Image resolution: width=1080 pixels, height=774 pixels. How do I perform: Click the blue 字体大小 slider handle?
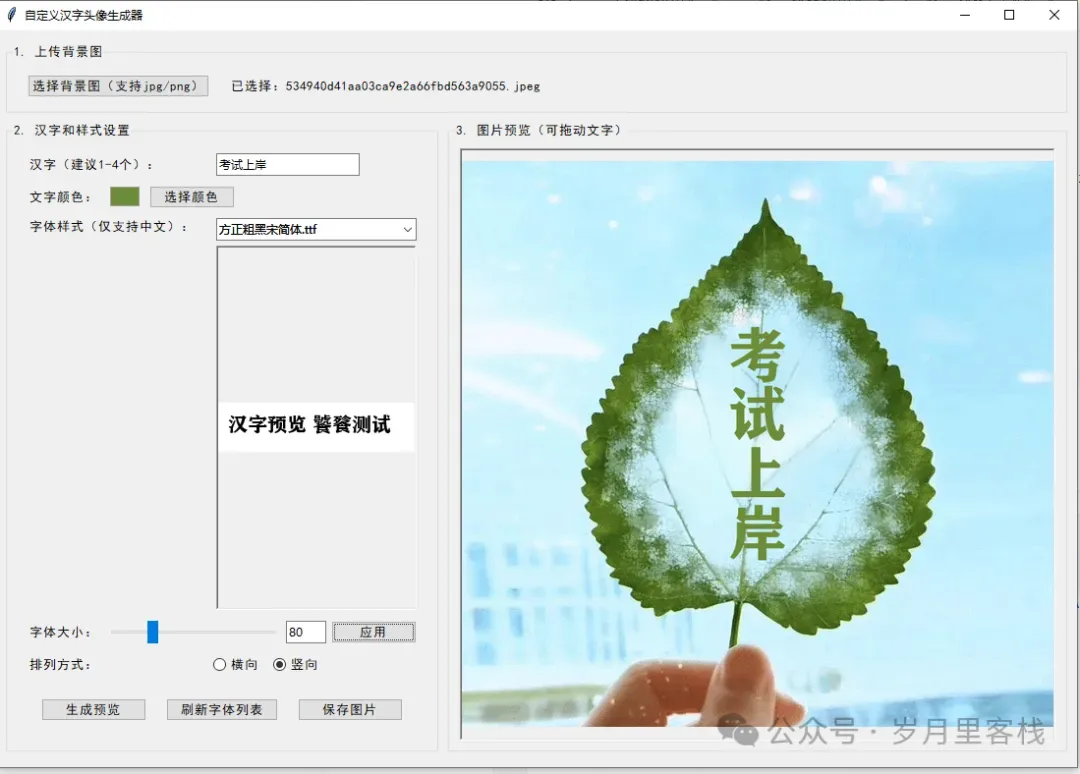pos(152,631)
